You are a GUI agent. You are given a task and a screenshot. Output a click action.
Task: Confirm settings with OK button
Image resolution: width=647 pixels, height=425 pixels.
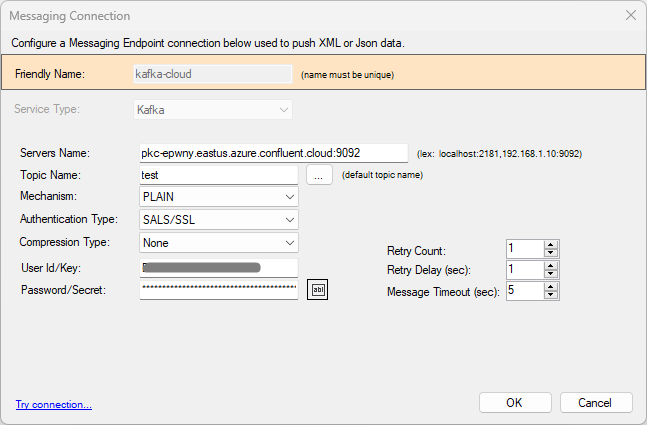515,403
